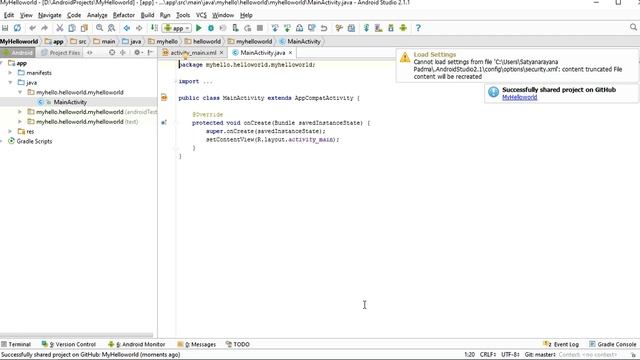Run the app with green play button
The image size is (640, 360).
tap(199, 28)
